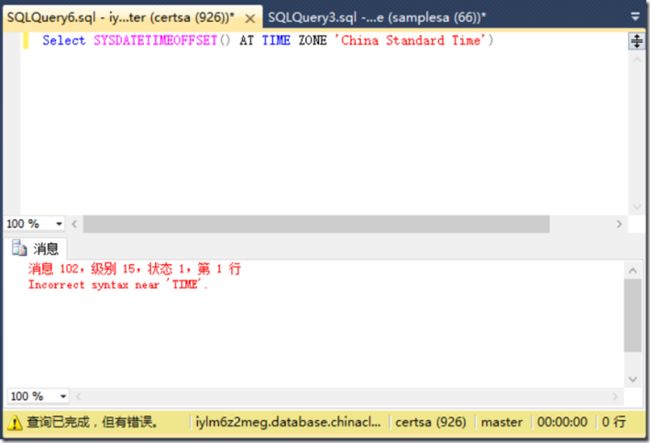Viewport: 650px width, 443px height.
Task: Close the SQLQuery6.sql tab
Action: coord(250,19)
